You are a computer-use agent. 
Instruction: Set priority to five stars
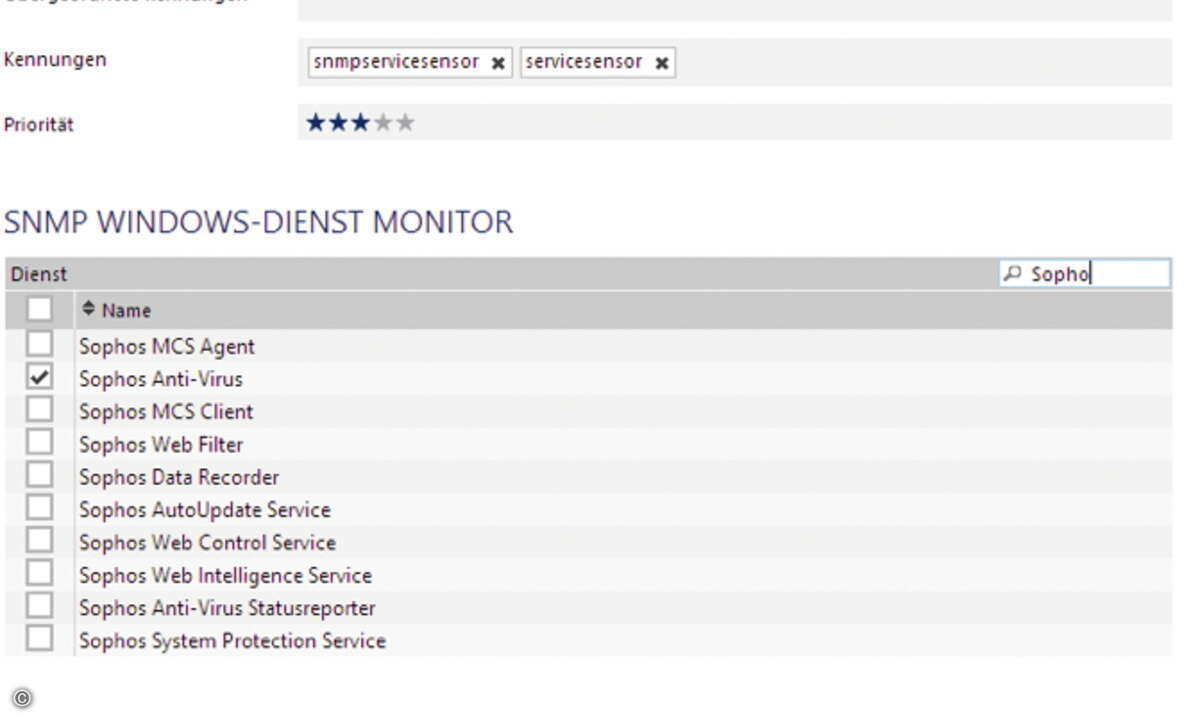click(x=404, y=123)
